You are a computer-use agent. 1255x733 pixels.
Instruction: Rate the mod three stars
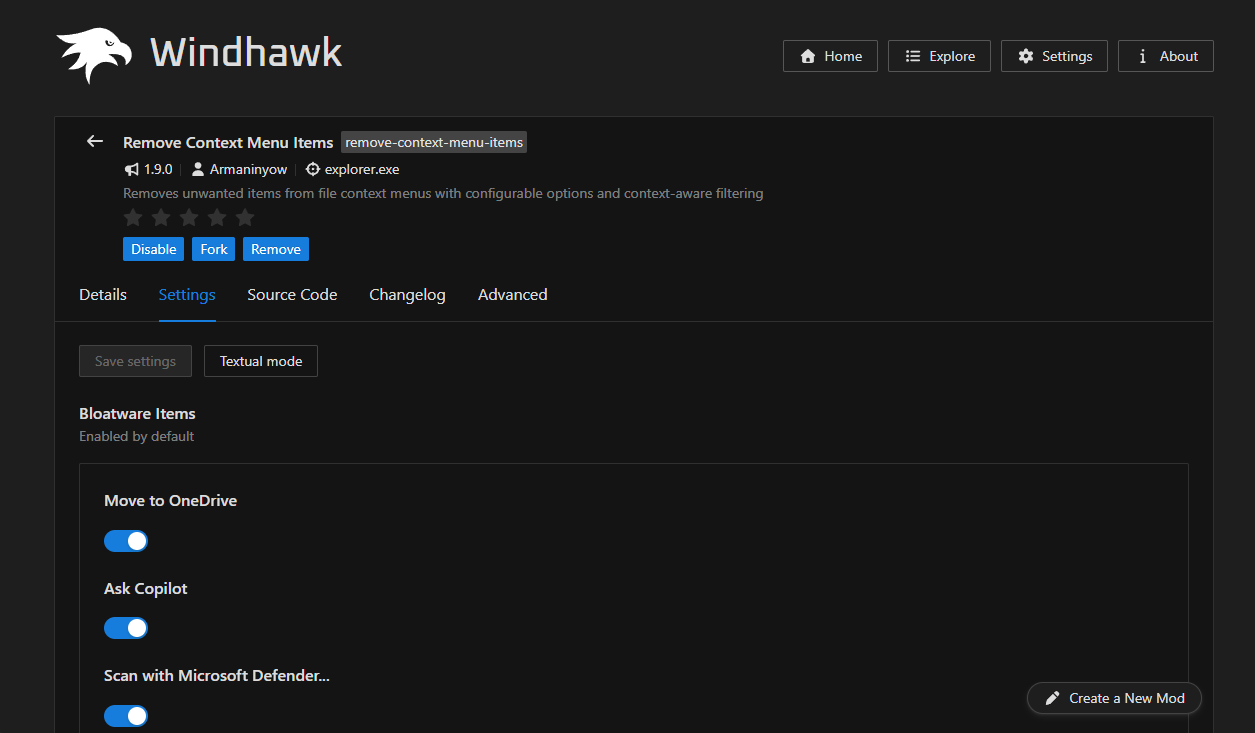(189, 217)
